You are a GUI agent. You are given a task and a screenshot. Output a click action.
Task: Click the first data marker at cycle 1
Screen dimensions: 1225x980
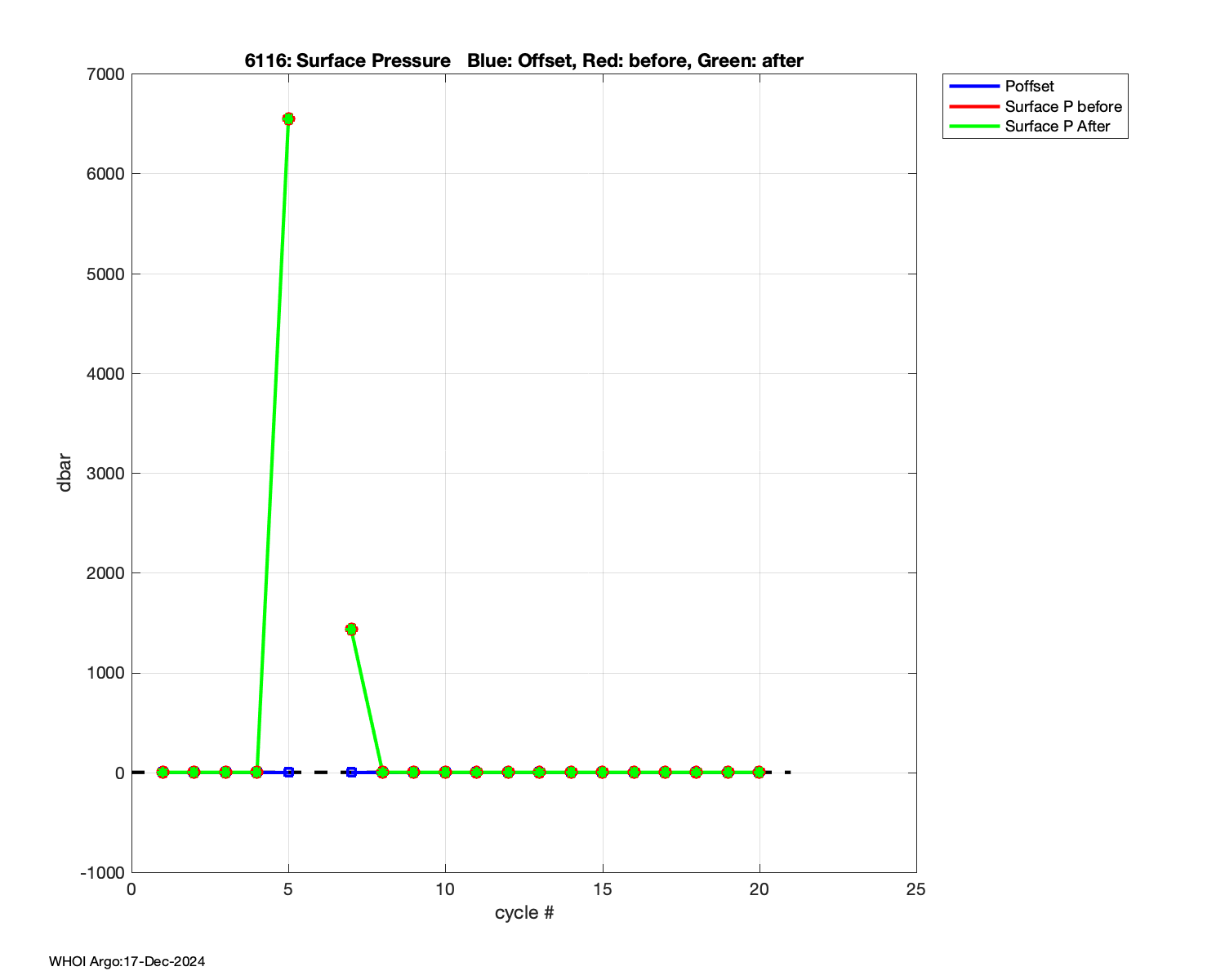coord(163,772)
